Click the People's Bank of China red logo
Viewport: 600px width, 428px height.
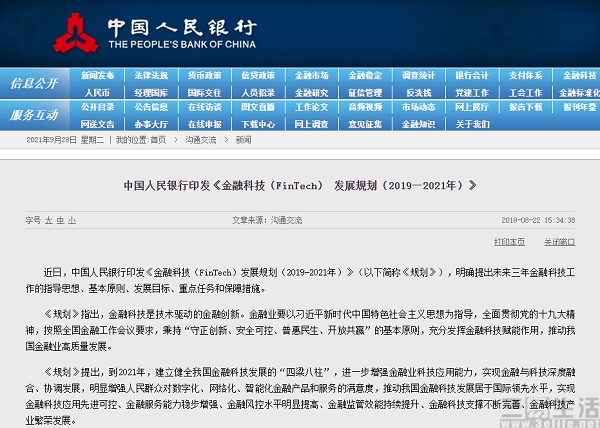[76, 33]
